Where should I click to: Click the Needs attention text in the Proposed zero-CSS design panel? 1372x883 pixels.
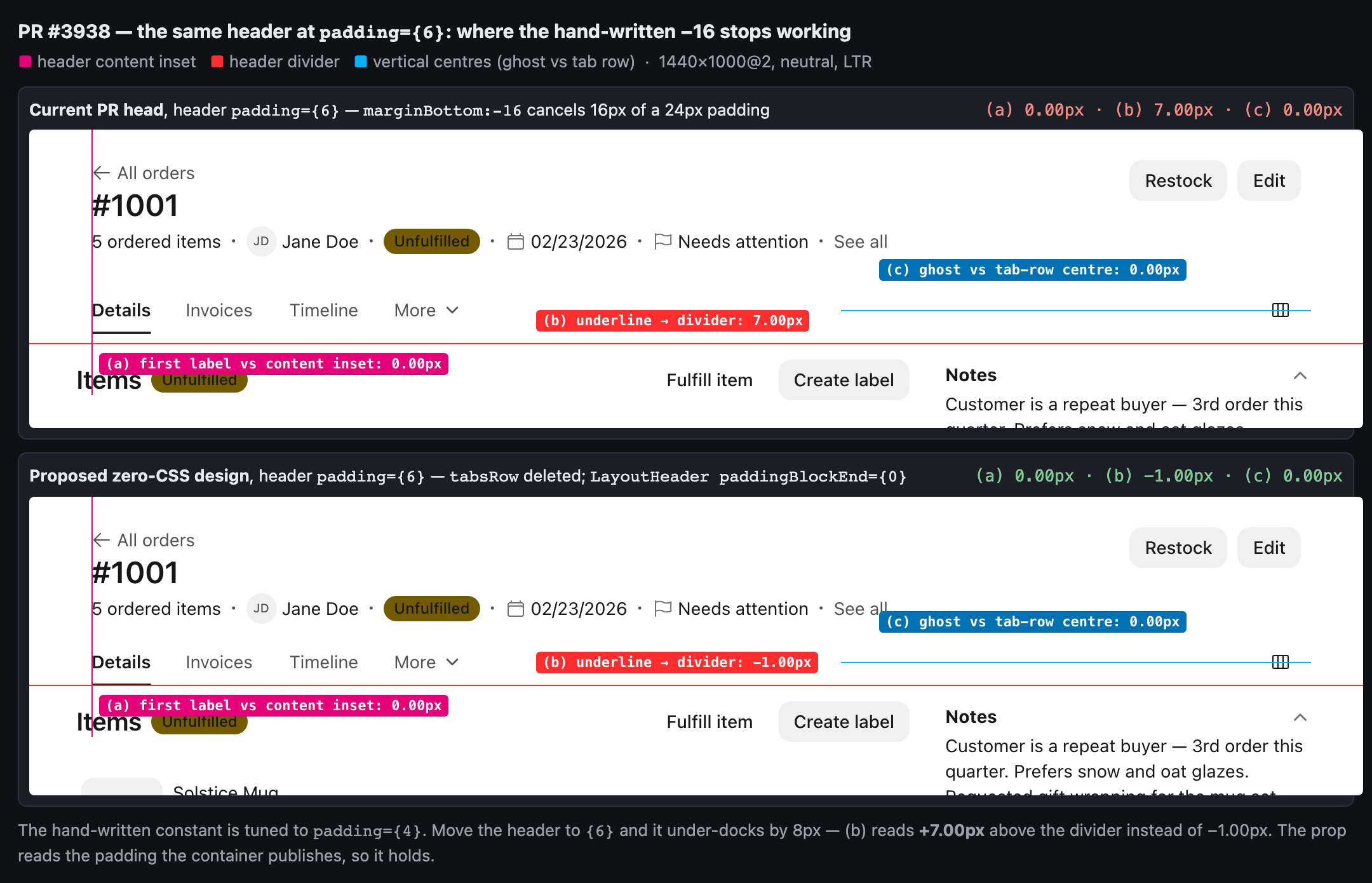click(743, 609)
